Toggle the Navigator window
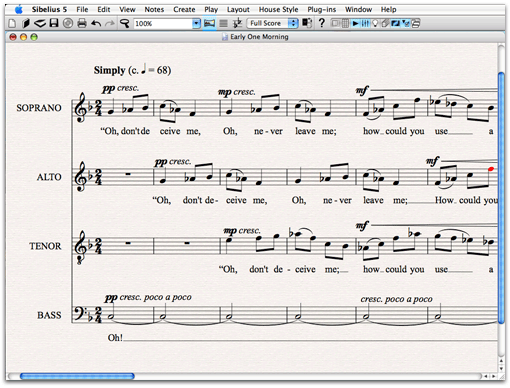Image resolution: width=510 pixels, height=388 pixels. click(x=335, y=24)
